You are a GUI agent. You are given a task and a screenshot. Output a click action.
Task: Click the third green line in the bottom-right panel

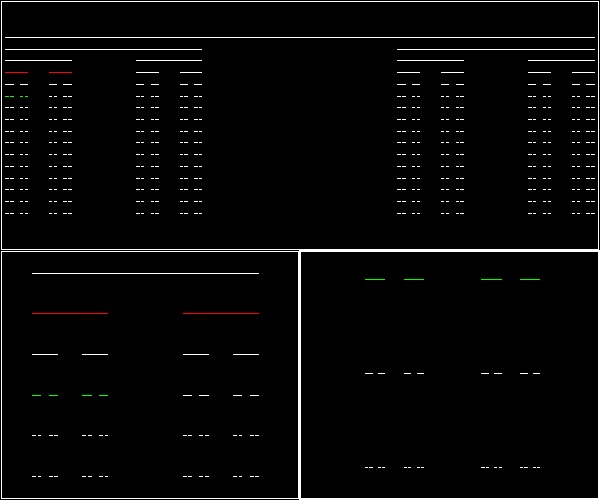pyautogui.click(x=491, y=279)
